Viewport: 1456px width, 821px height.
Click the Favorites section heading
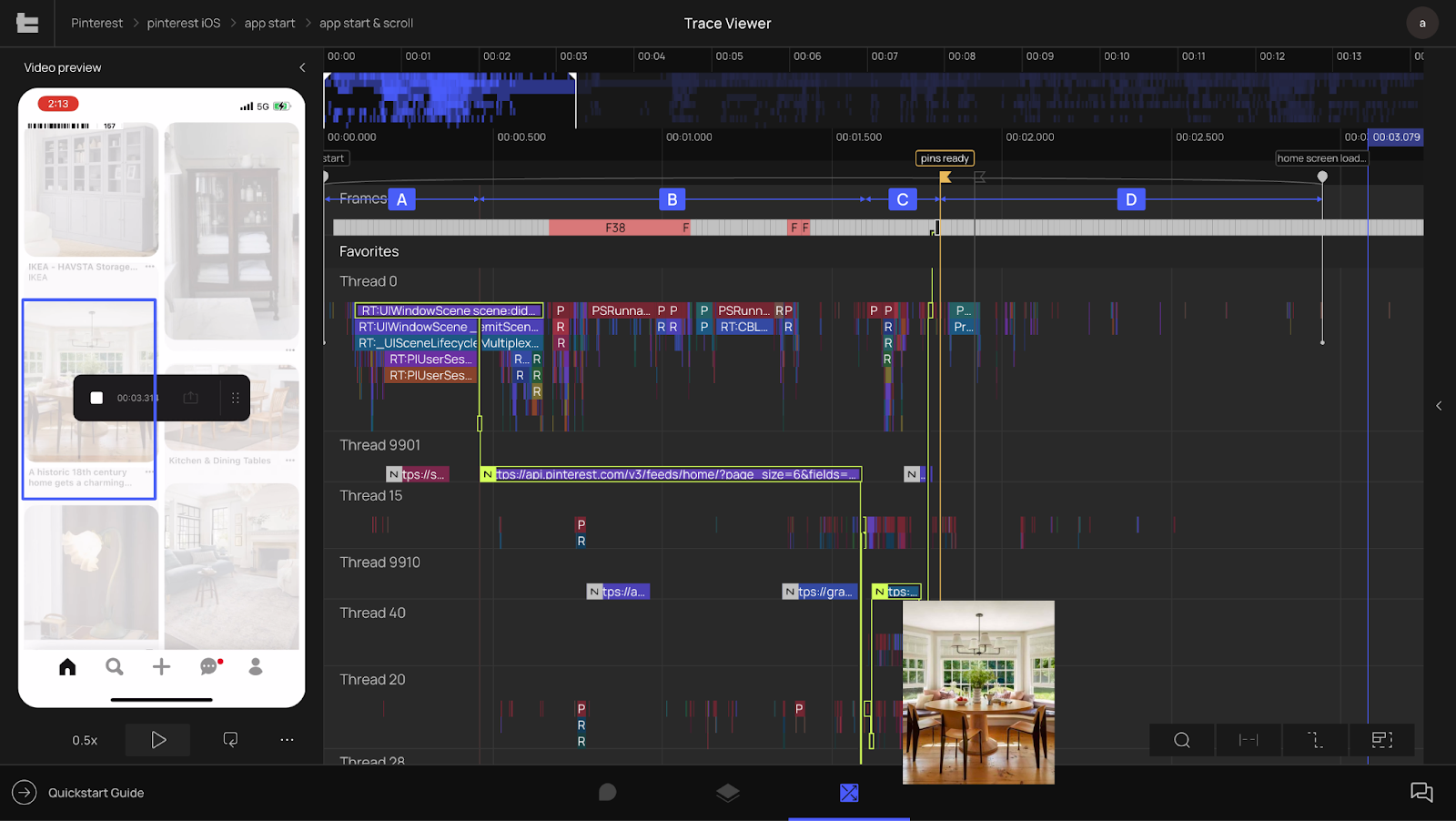point(369,251)
